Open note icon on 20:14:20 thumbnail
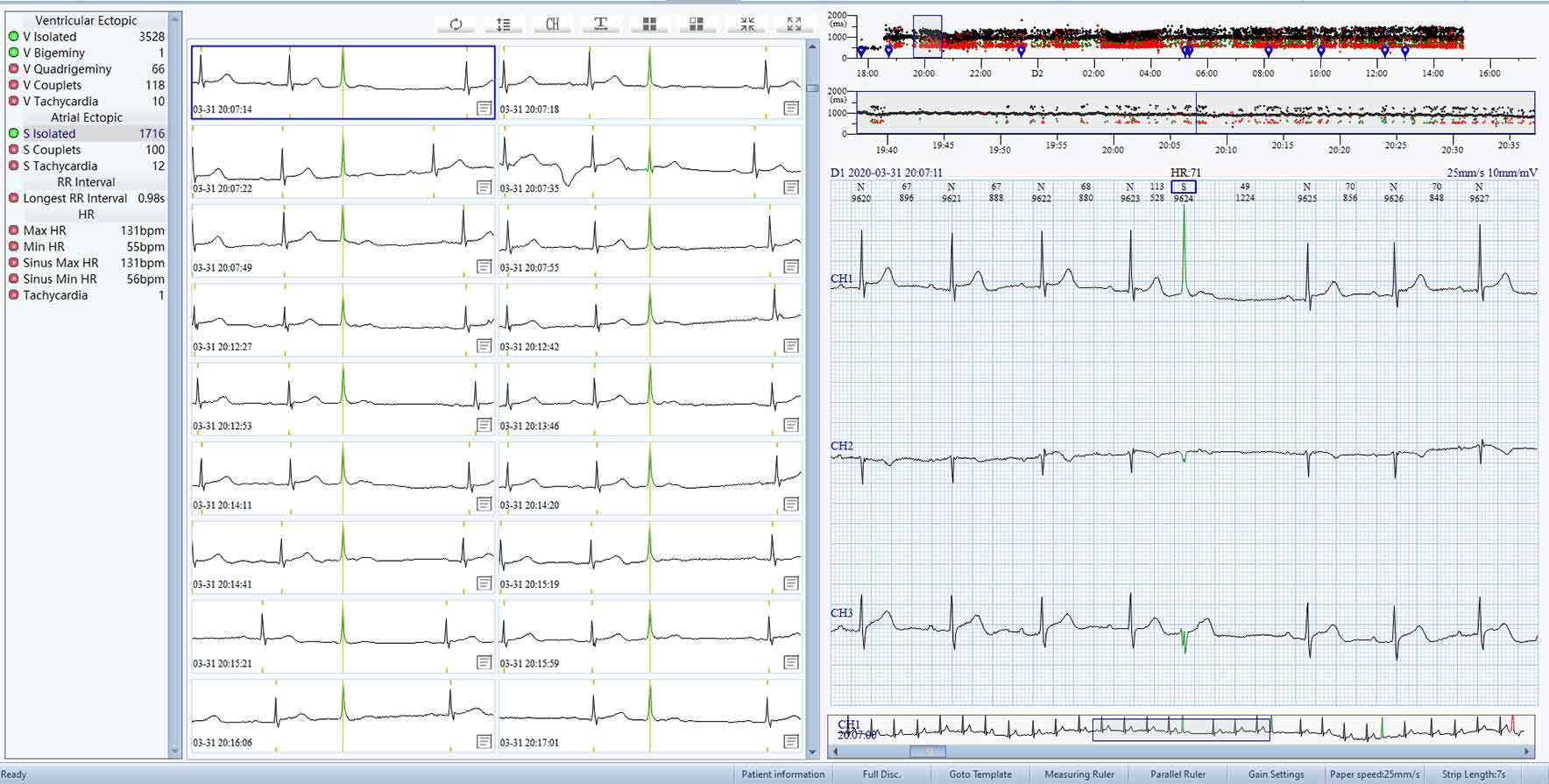This screenshot has height=784, width=1549. coord(791,505)
